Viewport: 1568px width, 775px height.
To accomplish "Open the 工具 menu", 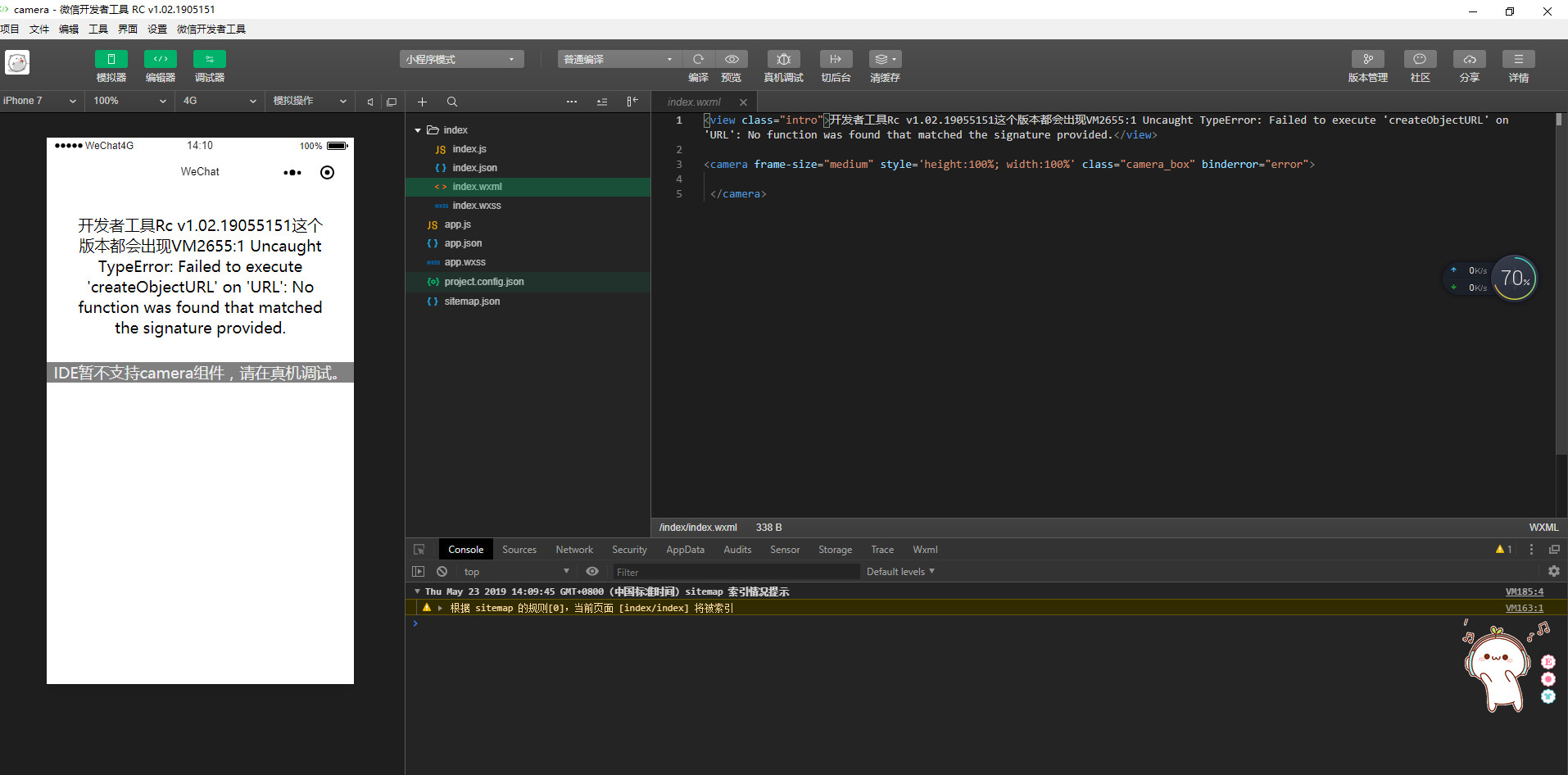I will 98,29.
